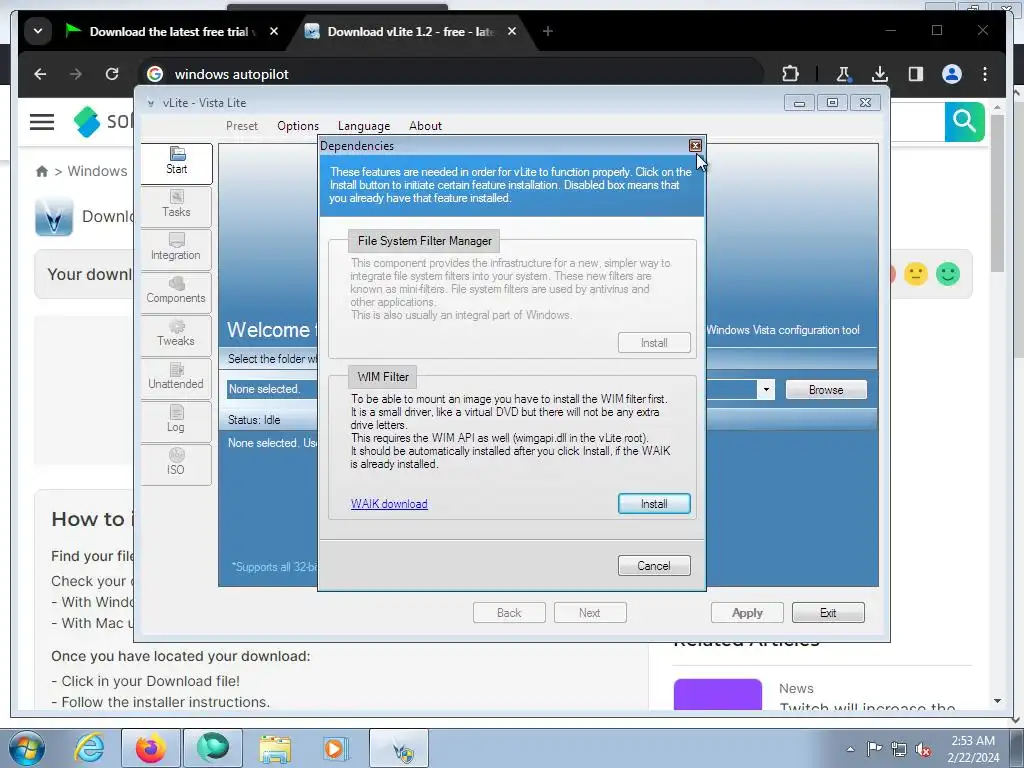Rate with the green happy face emoji

tap(948, 274)
